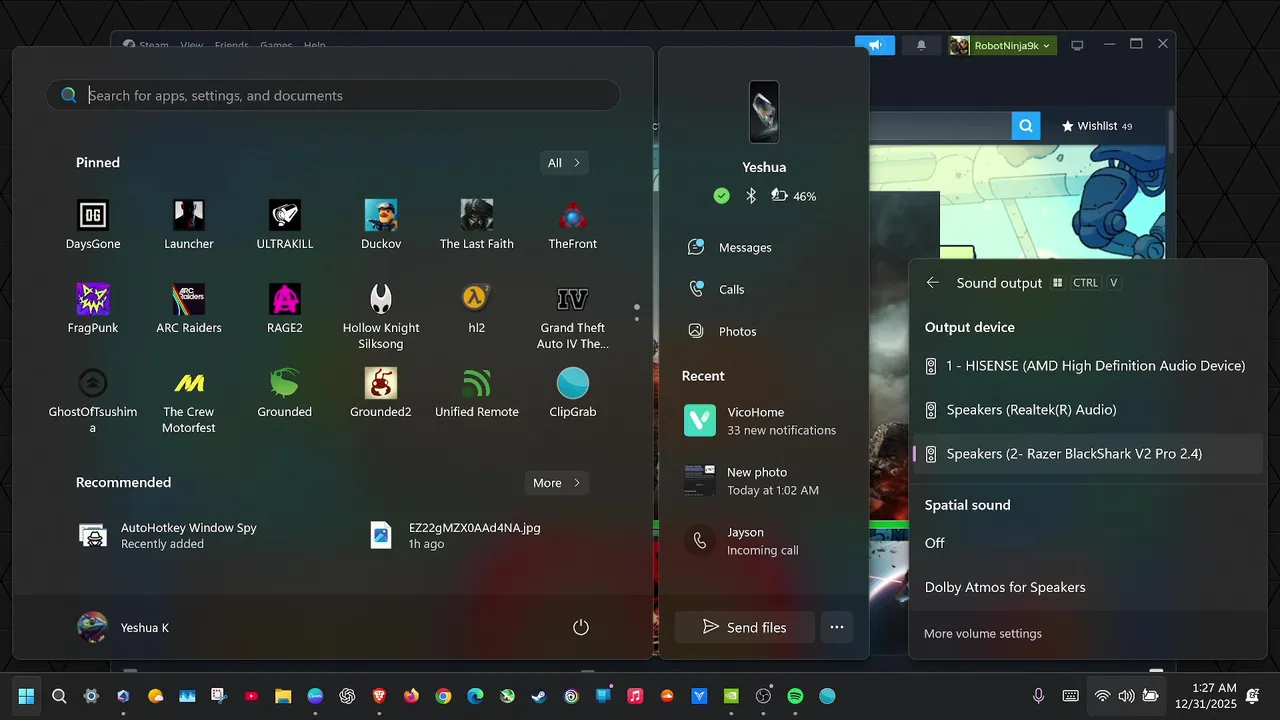The width and height of the screenshot is (1280, 720).
Task: Open ClipGrab from pinned apps
Action: pyautogui.click(x=573, y=392)
